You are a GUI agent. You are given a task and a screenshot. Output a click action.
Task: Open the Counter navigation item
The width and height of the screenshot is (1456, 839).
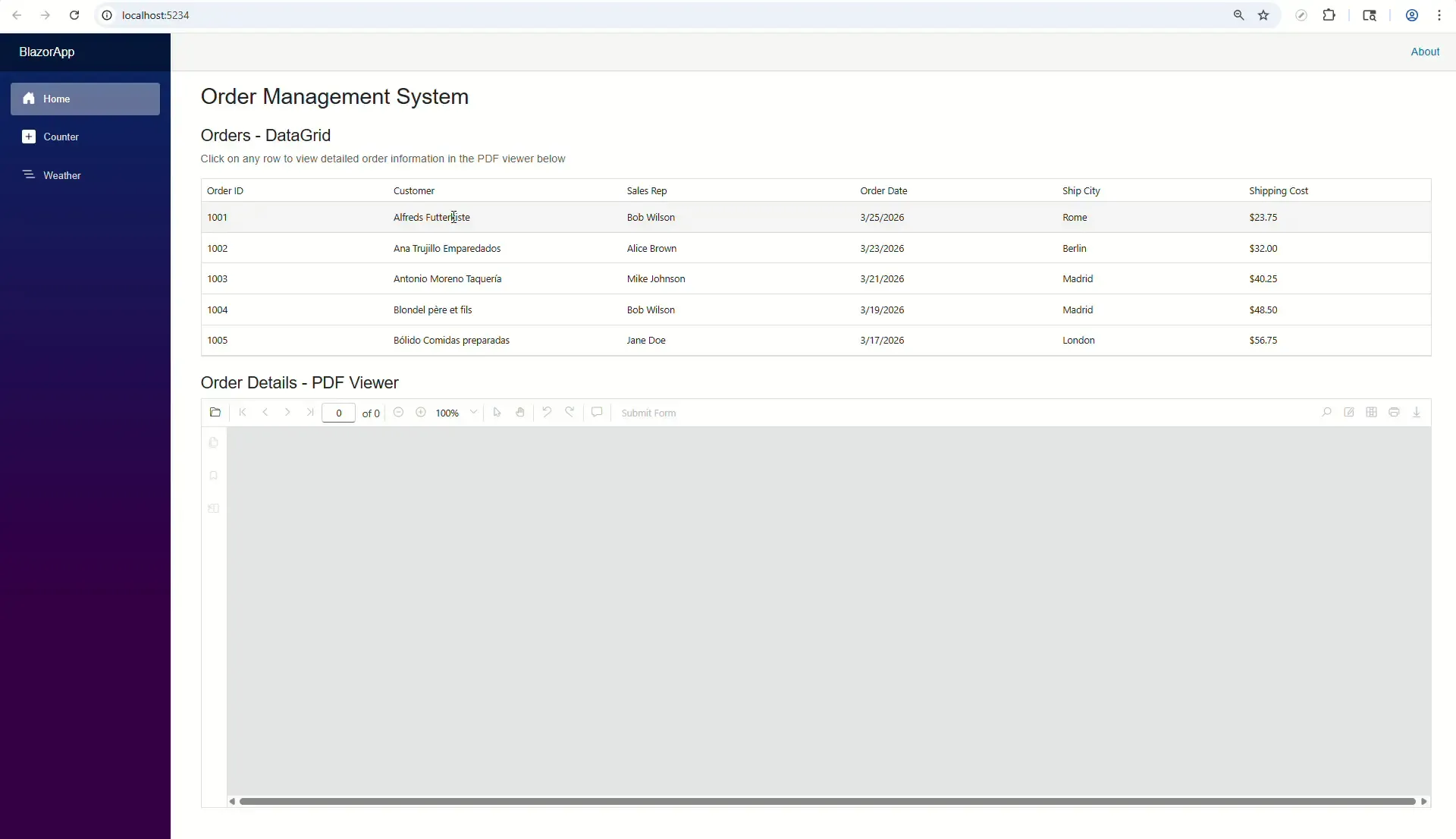[x=85, y=137]
